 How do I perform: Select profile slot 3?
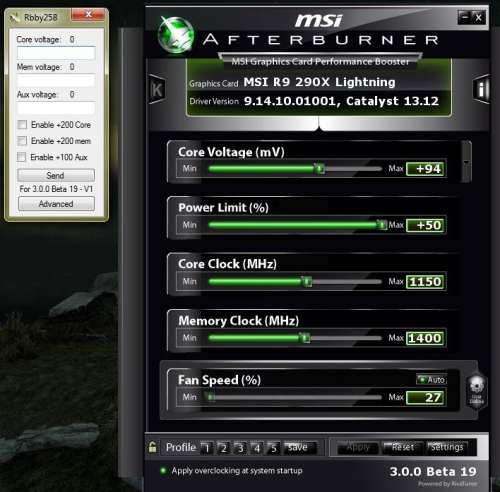coord(240,448)
